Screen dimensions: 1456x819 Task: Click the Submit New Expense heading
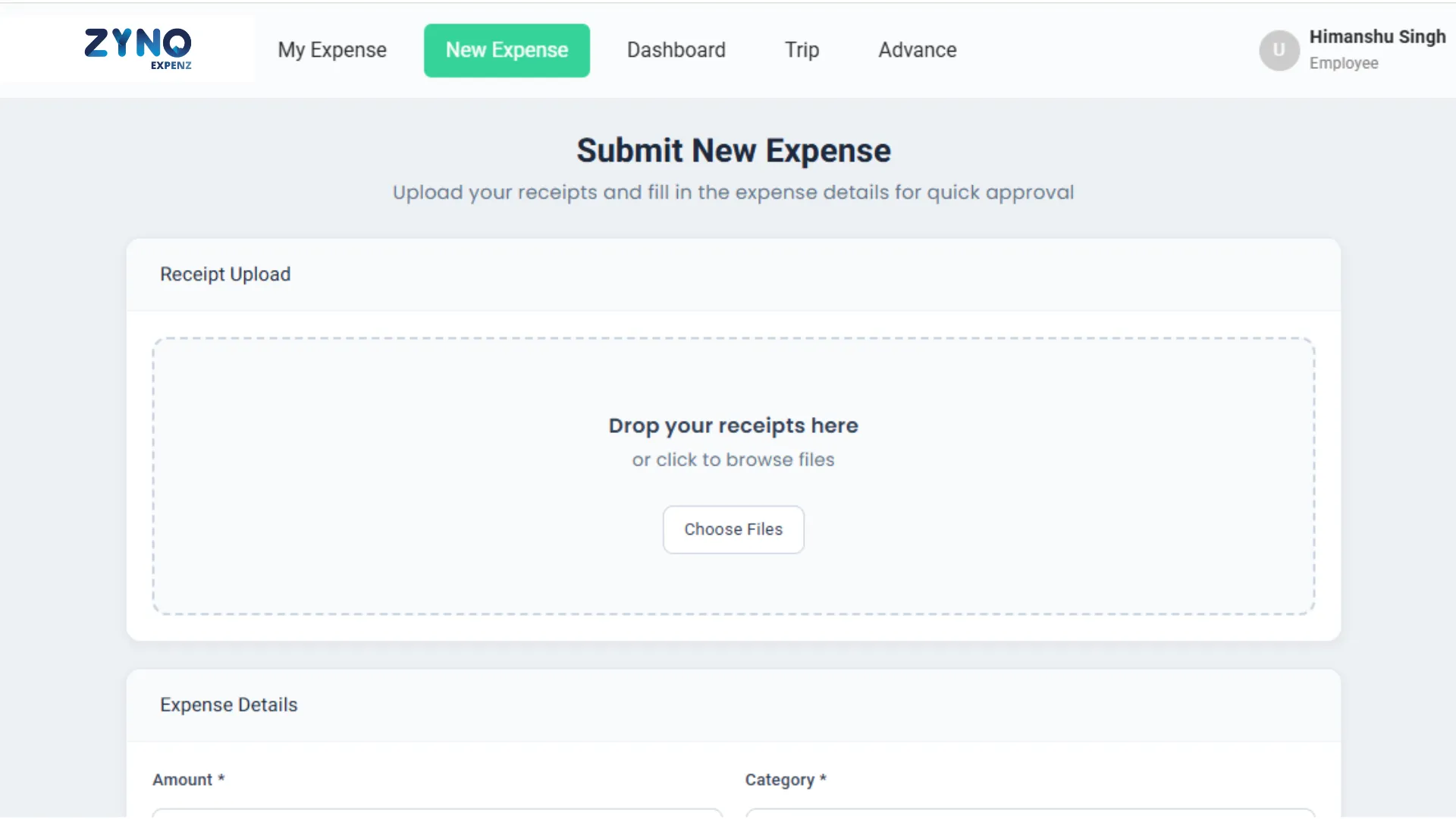[733, 150]
